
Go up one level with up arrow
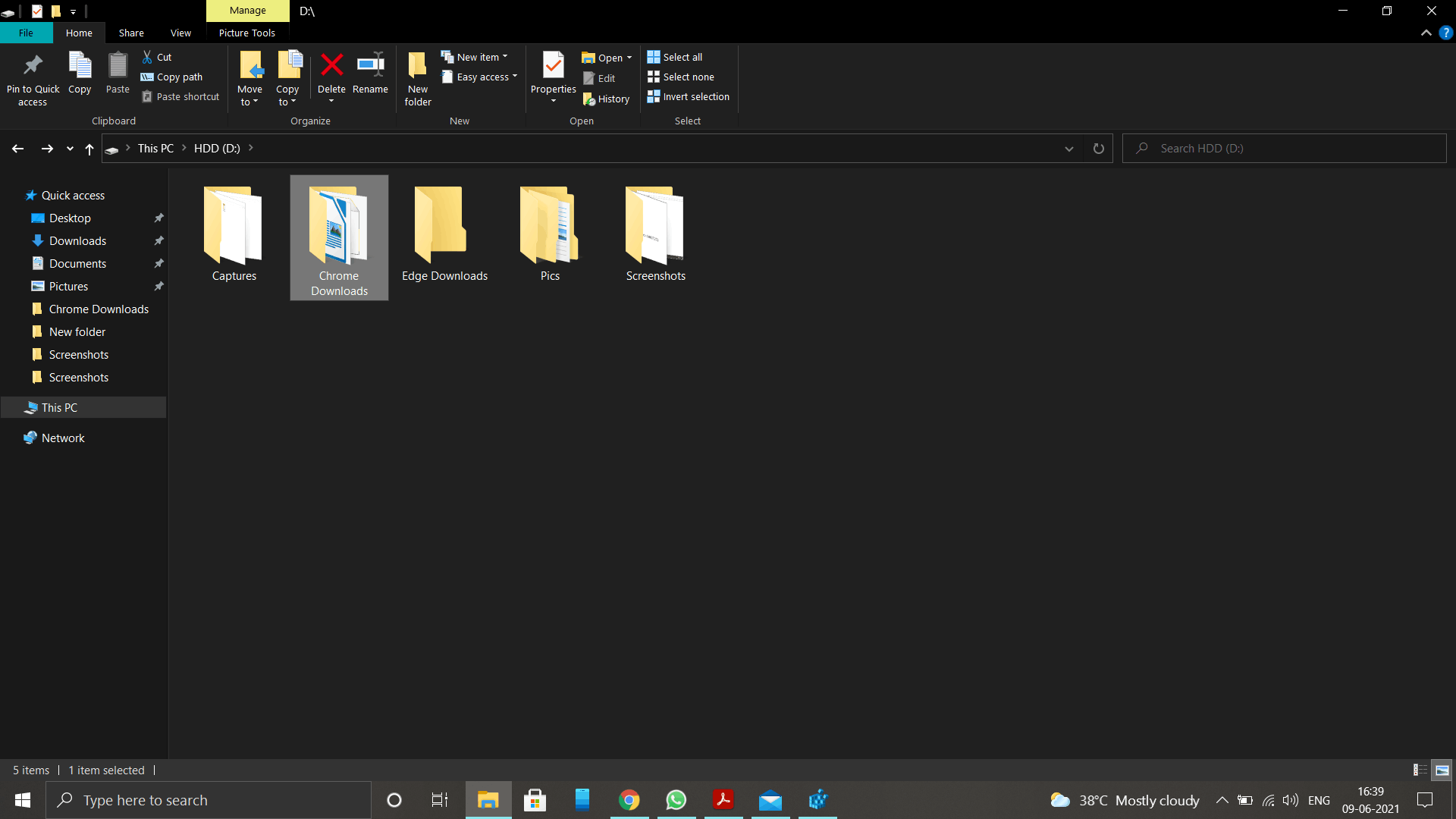(89, 149)
